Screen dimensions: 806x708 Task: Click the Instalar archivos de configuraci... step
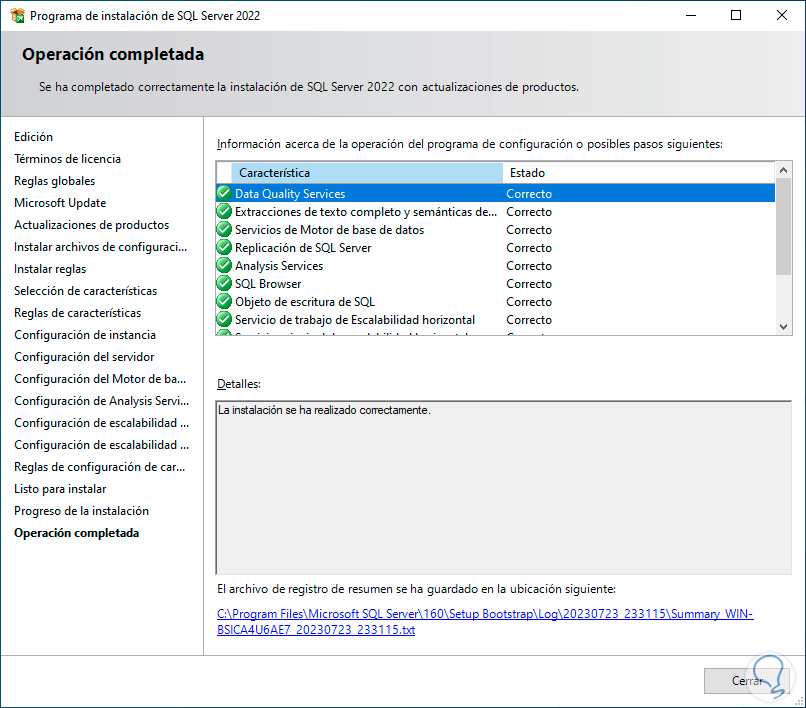pyautogui.click(x=100, y=247)
